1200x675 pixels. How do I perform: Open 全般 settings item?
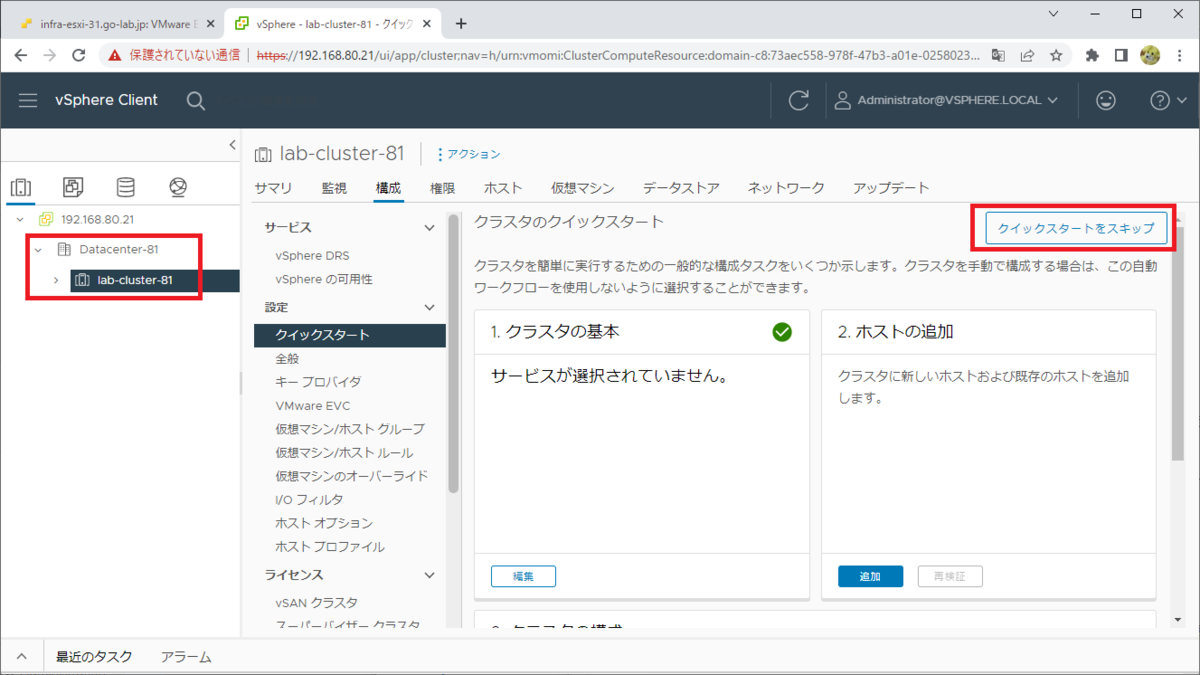point(287,359)
